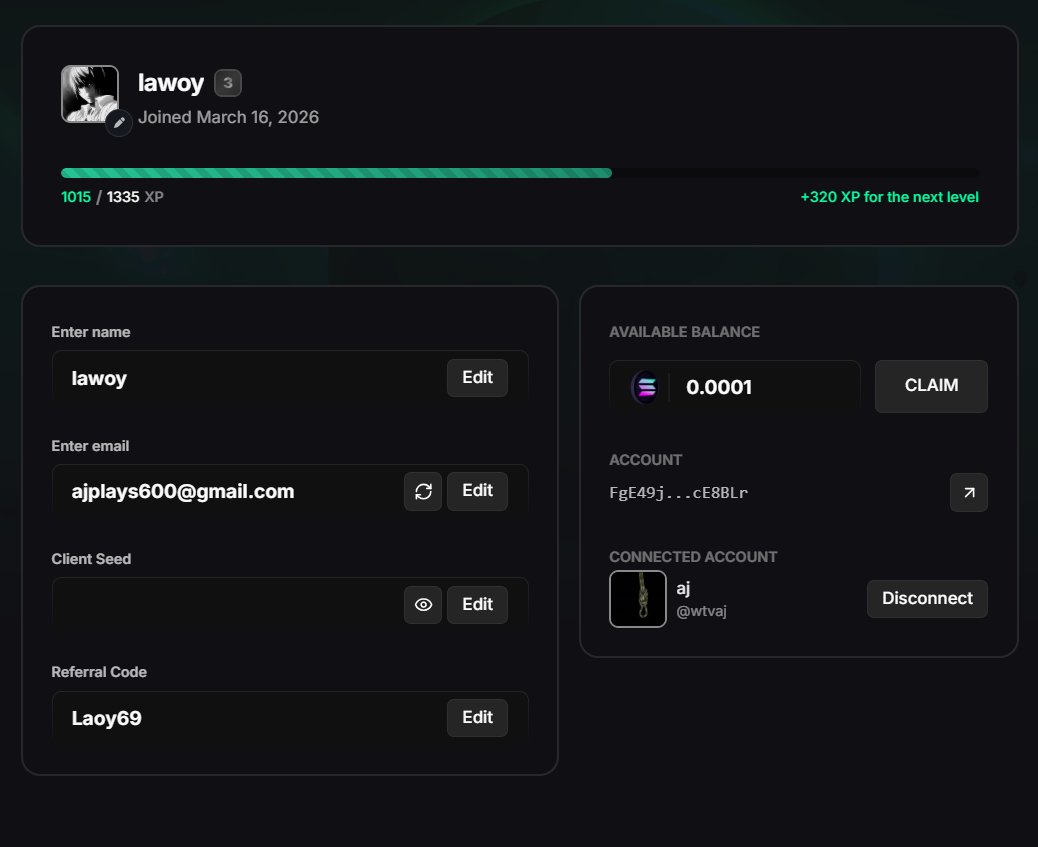Click the lawoy username heading

point(171,83)
